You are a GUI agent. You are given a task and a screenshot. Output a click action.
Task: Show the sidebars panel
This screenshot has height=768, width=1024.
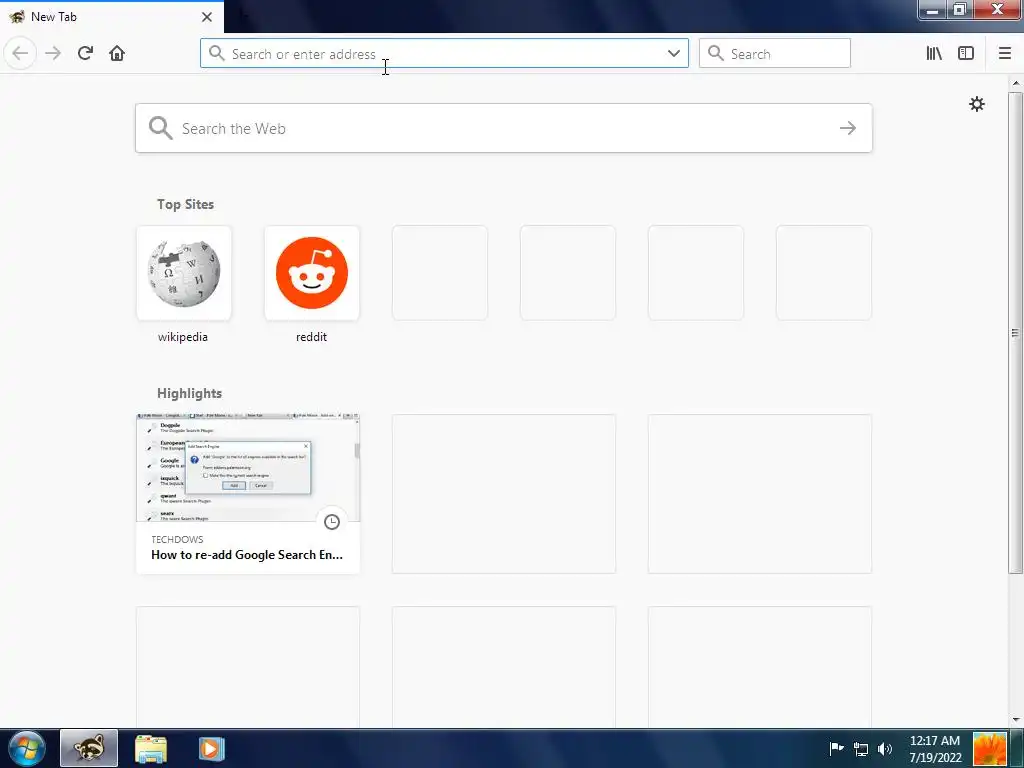coord(966,53)
